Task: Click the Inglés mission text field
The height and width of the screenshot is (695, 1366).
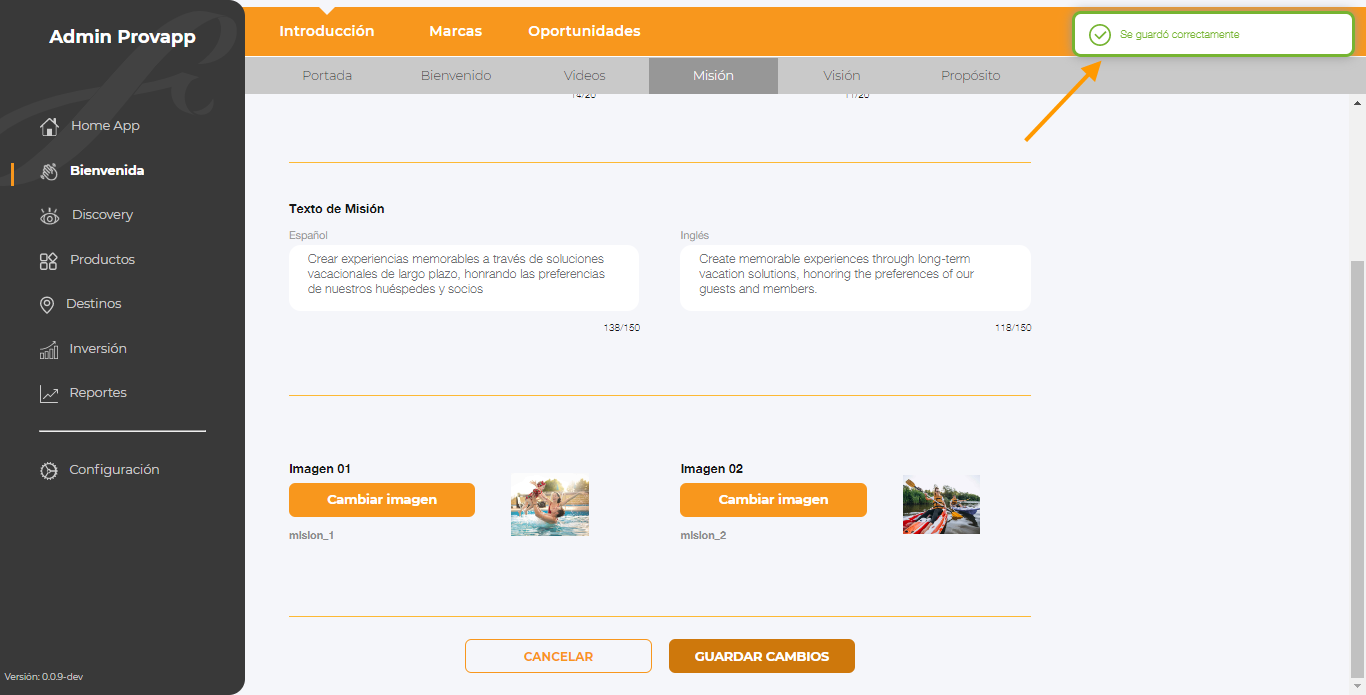Action: tap(855, 278)
